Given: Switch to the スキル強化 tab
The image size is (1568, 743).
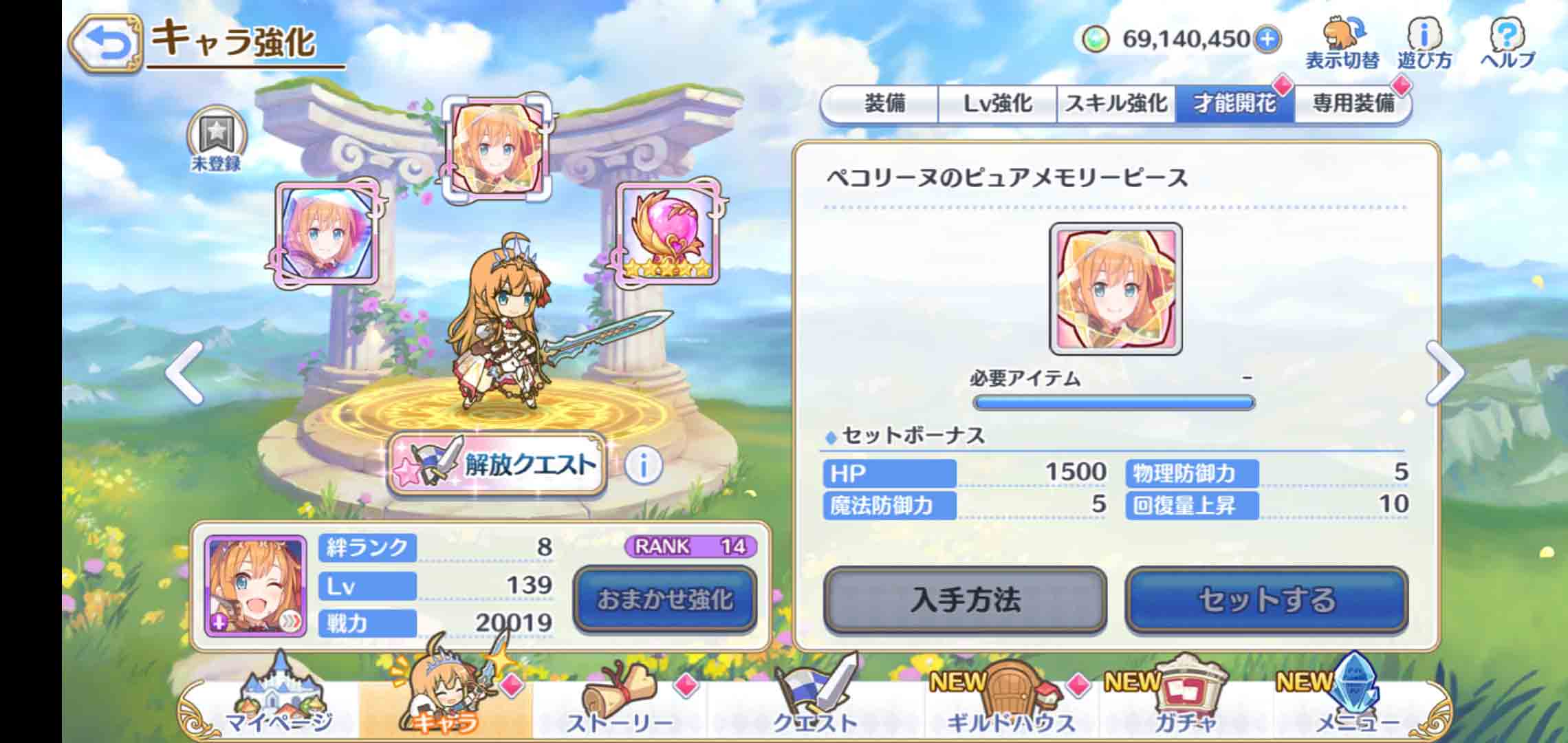Looking at the screenshot, I should pyautogui.click(x=1115, y=104).
